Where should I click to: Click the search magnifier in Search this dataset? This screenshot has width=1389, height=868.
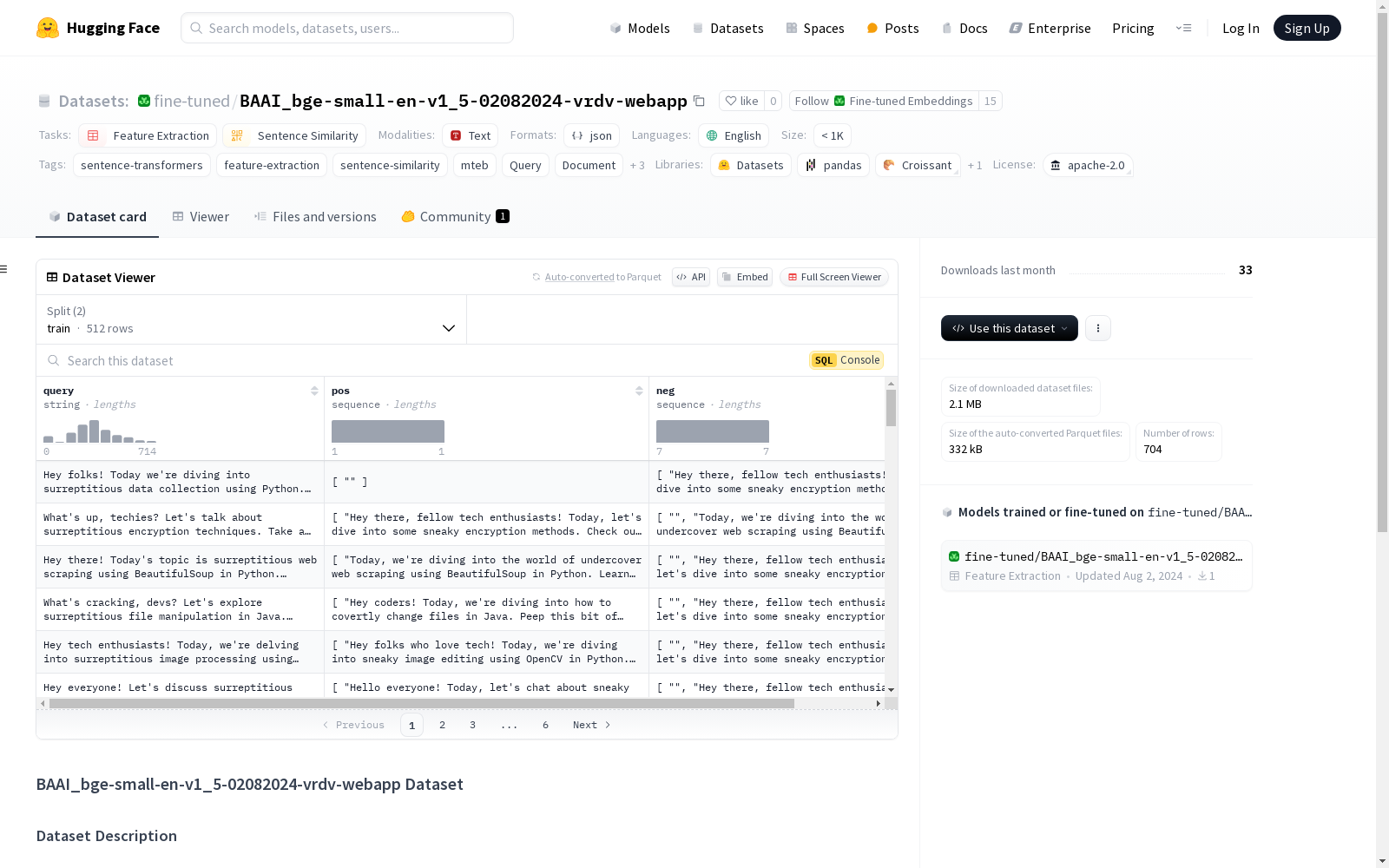tap(54, 360)
